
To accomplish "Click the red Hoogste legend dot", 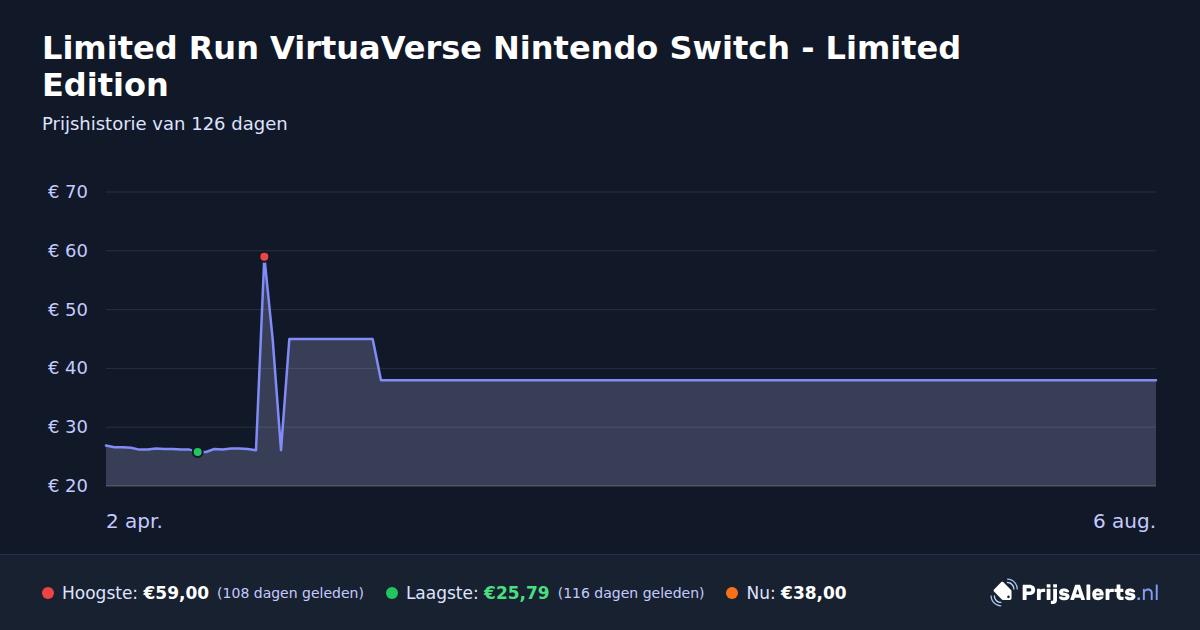I will click(48, 593).
